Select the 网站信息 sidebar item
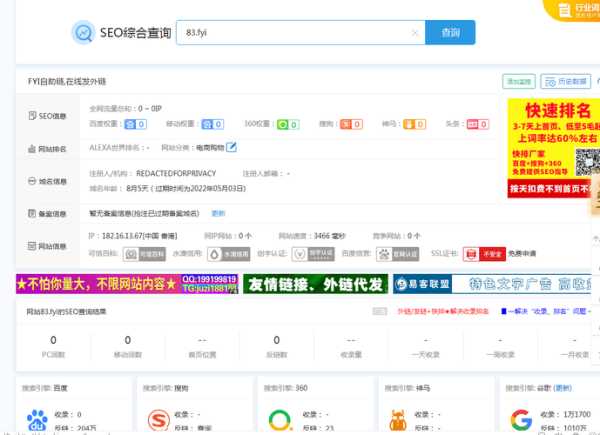Image resolution: width=600 pixels, height=435 pixels. point(47,246)
